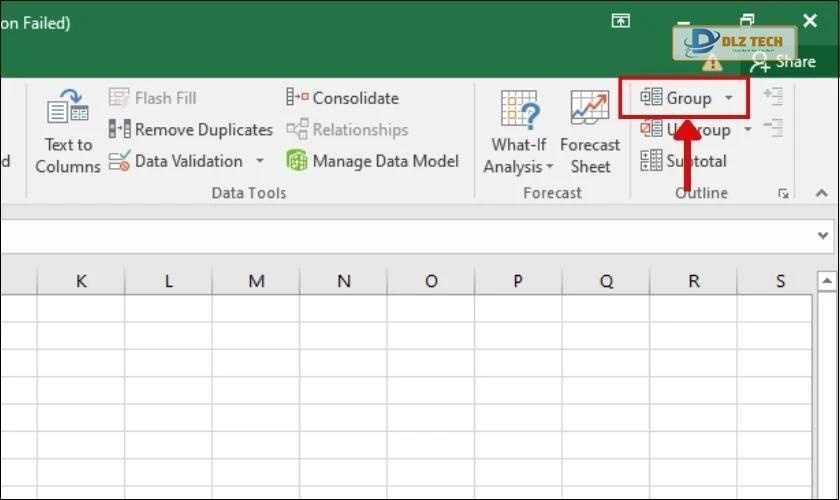This screenshot has height=500, width=840.
Task: Expand the formula bar with chevron
Action: coord(823,236)
